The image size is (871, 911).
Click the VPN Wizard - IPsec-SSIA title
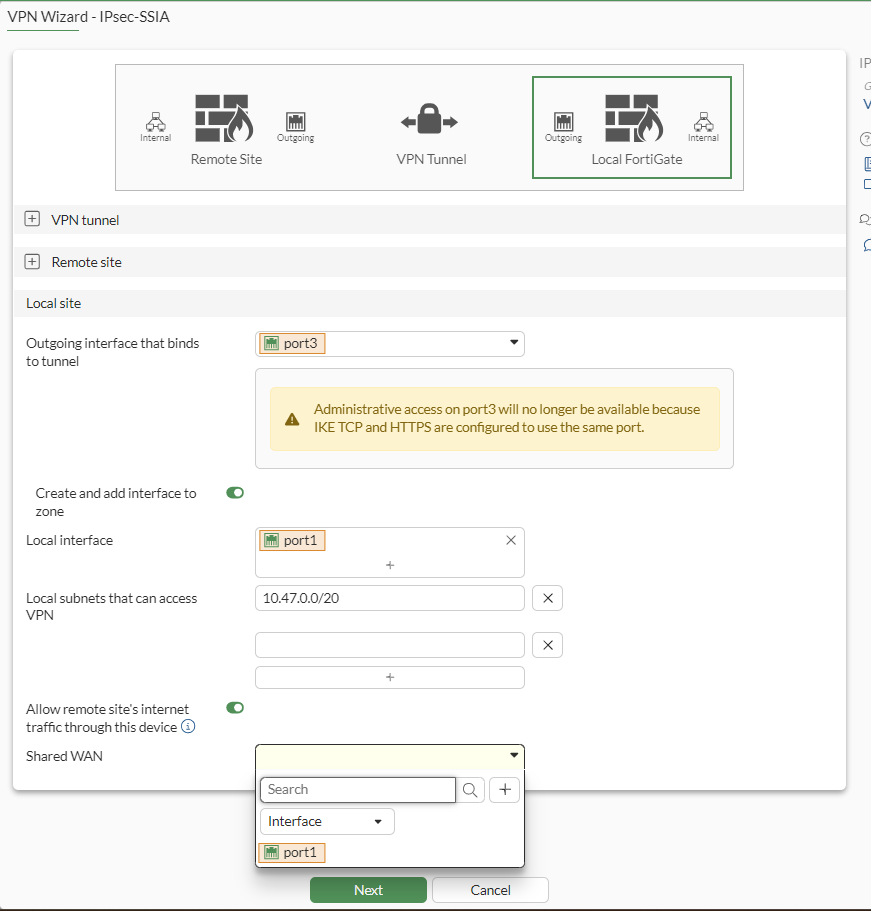click(88, 16)
